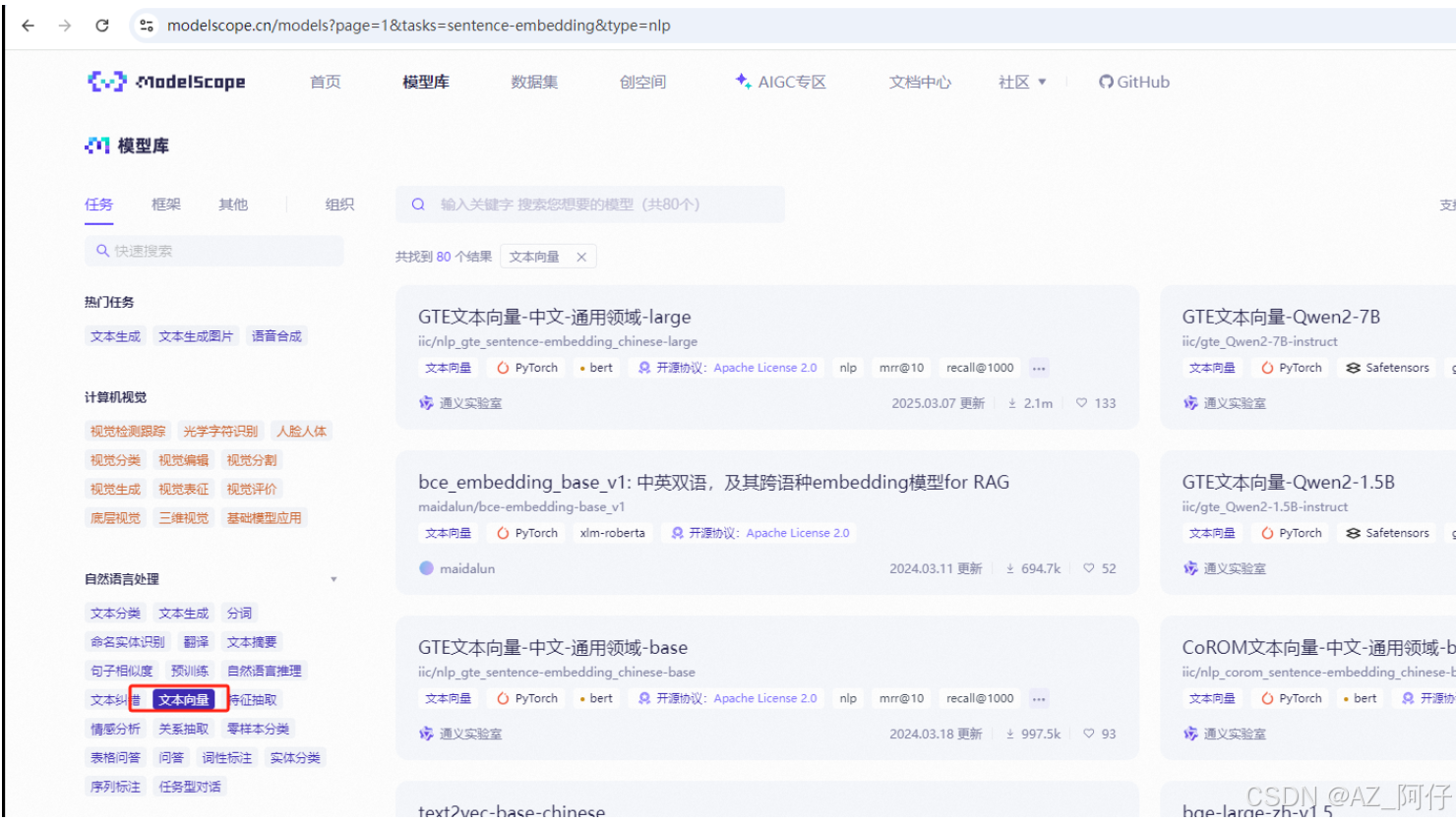Toggle the 命名实体识别 task tag
The width and height of the screenshot is (1456, 822).
128,642
